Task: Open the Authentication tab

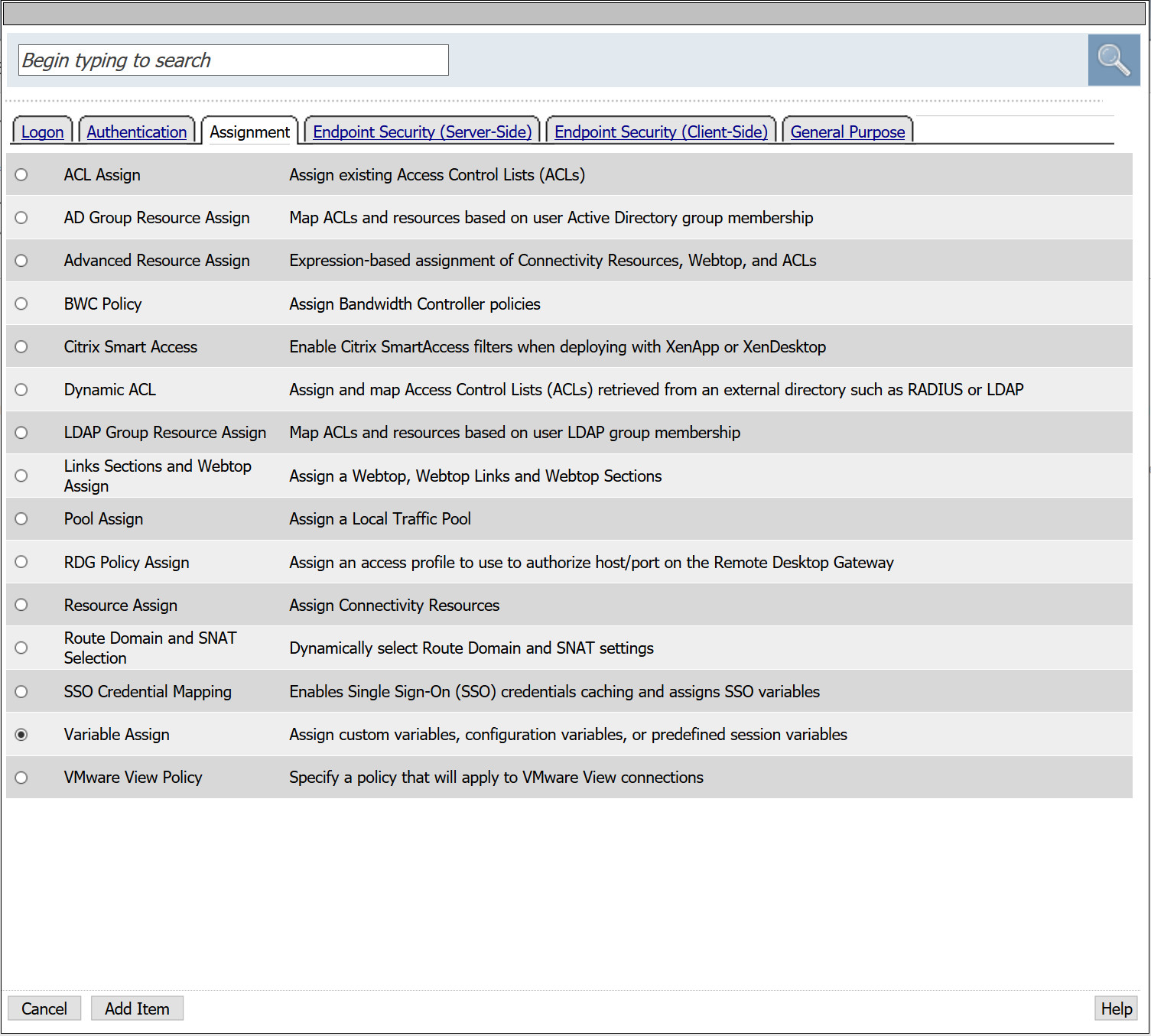Action: click(x=137, y=132)
